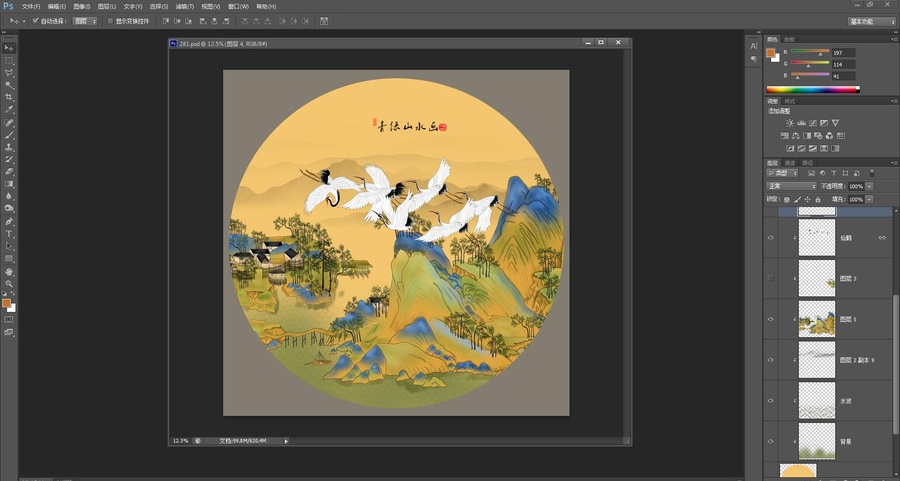
Task: Hide the 仙鹤 layer eye icon
Action: pyautogui.click(x=771, y=238)
